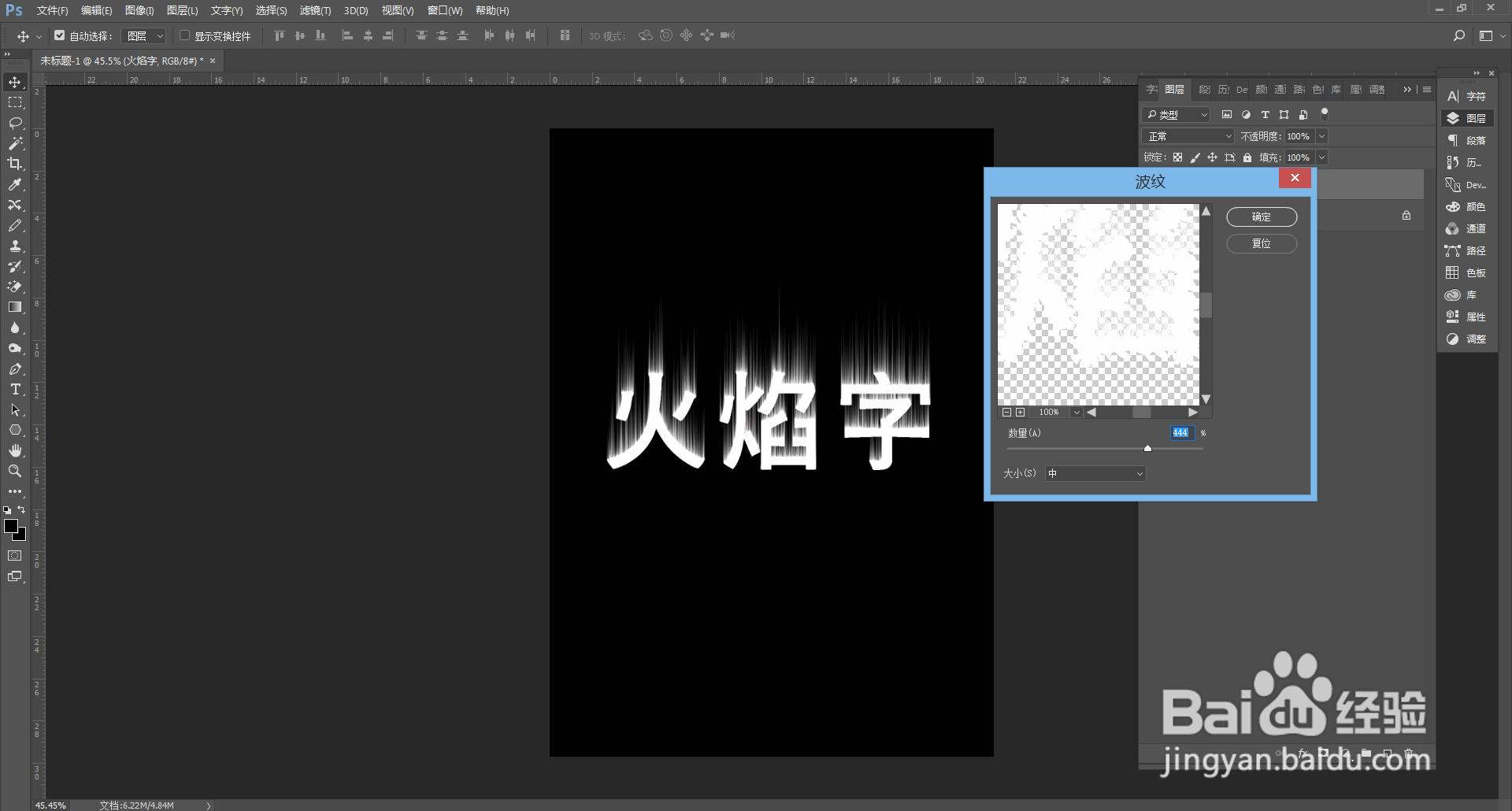Select the Move tool
1512x811 pixels.
pos(14,82)
